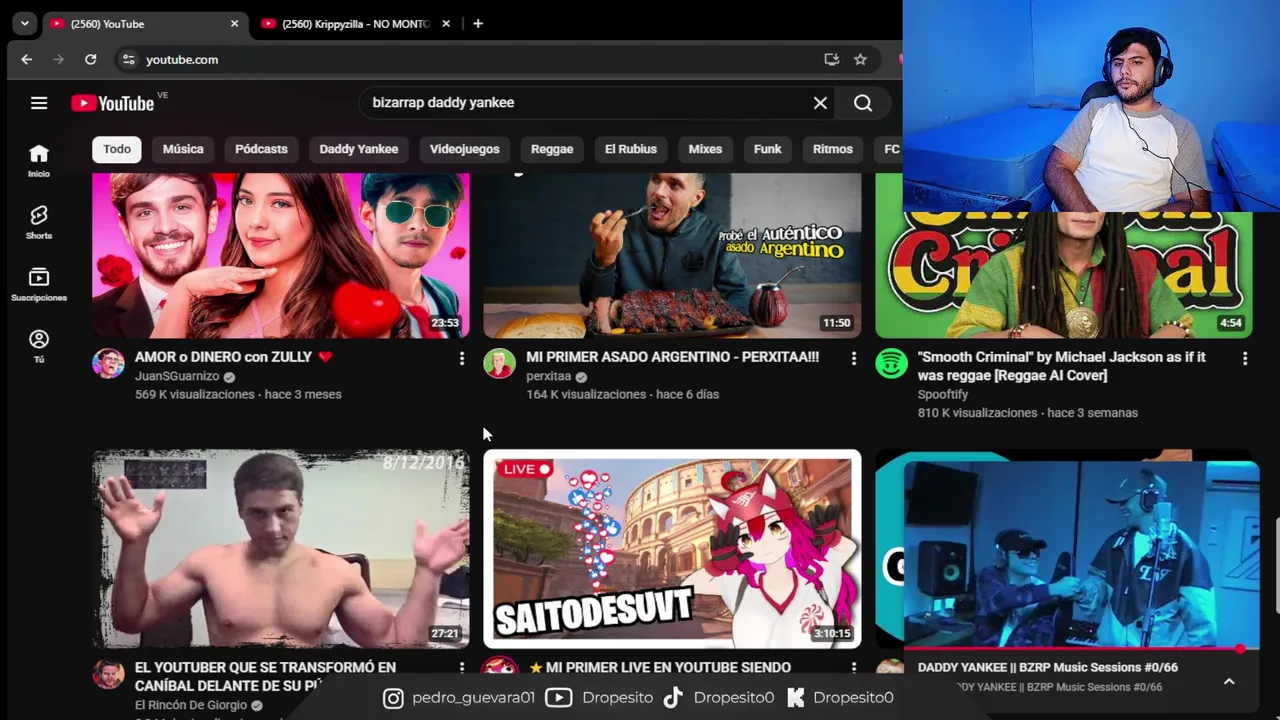1280x720 pixels.
Task: Go back with browser back arrow
Action: click(x=27, y=60)
